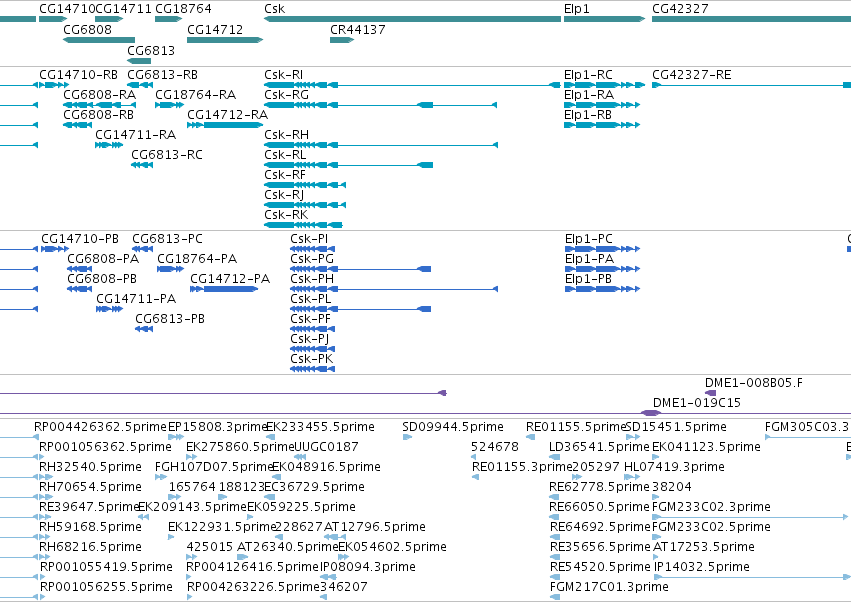The width and height of the screenshot is (851, 602).
Task: Click clone DME1-008B05.F
Action: 710,393
